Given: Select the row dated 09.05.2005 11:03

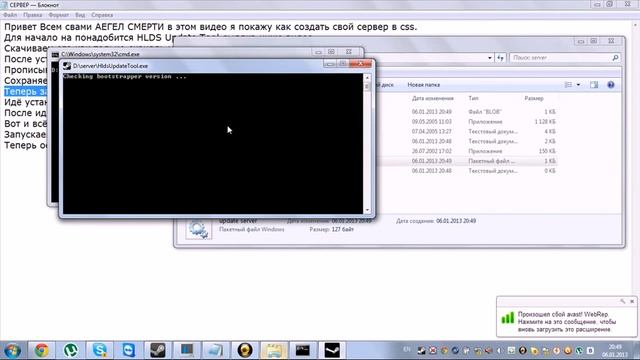Looking at the screenshot, I should coord(467,122).
